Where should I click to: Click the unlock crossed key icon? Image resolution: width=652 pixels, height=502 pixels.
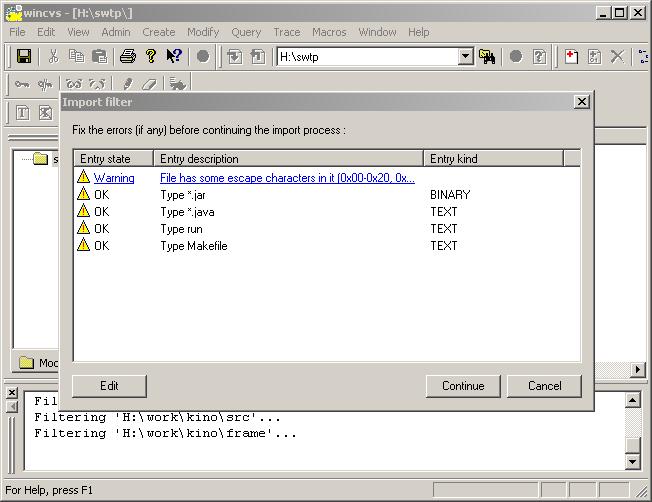(x=45, y=84)
